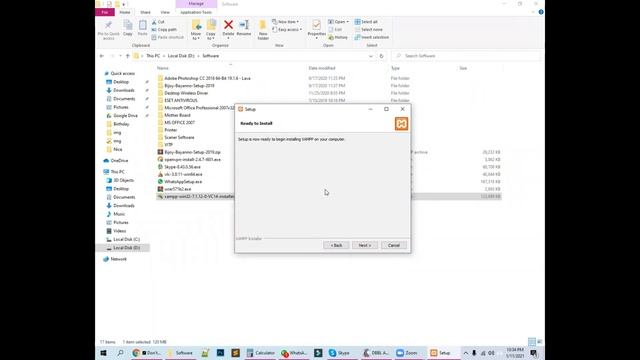The width and height of the screenshot is (640, 360).
Task: Click the Rename icon in Organize group
Action: [244, 26]
